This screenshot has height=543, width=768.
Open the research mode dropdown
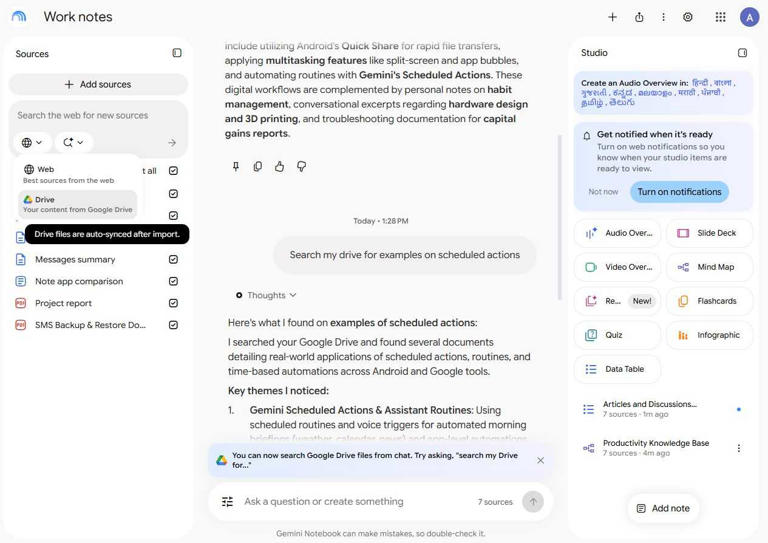coord(73,142)
